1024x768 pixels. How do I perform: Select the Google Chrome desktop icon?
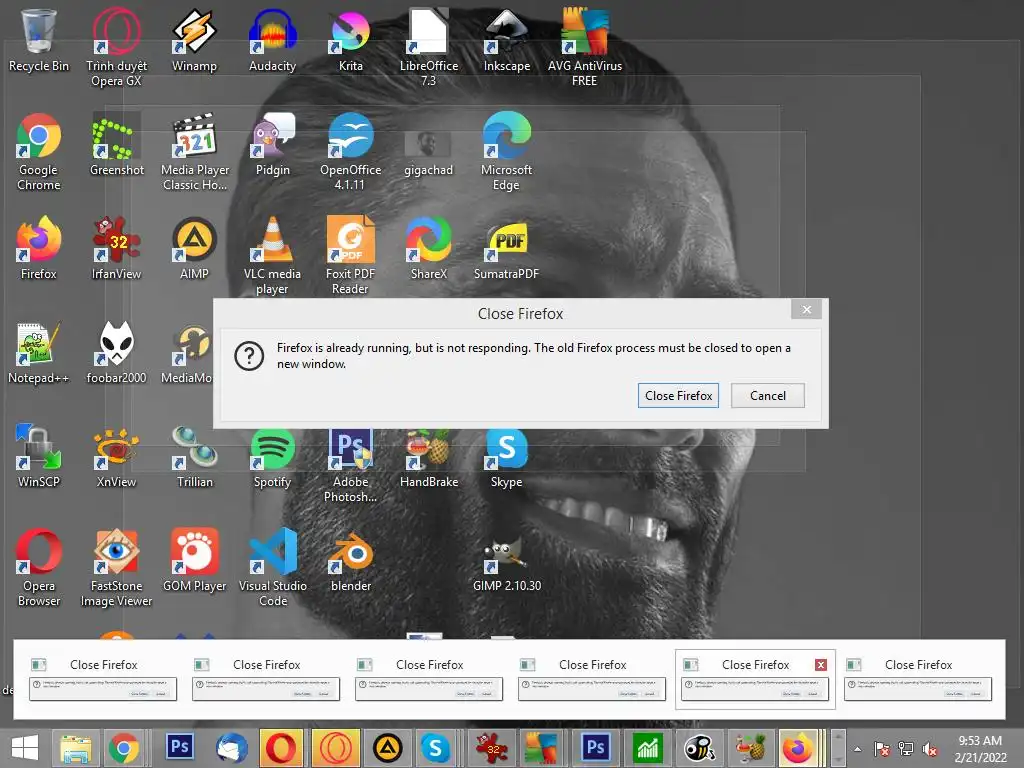point(39,152)
